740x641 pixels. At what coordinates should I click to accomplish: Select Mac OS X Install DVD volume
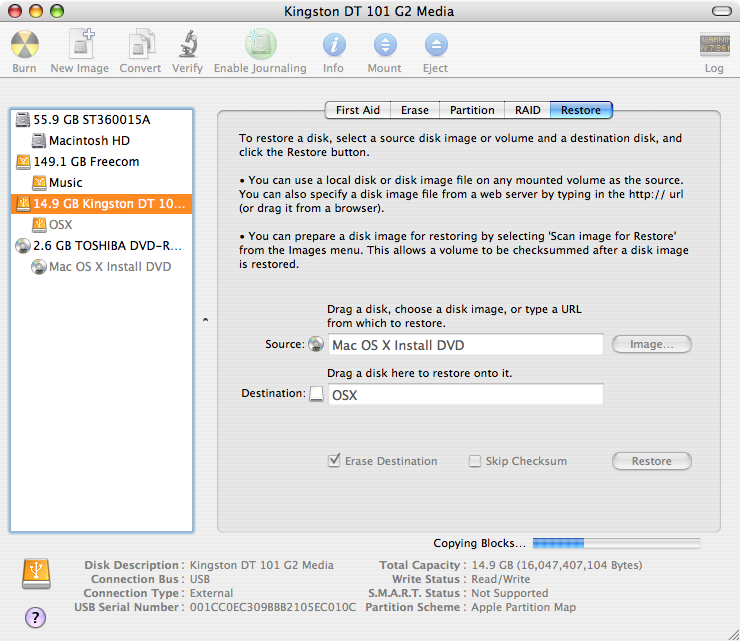click(x=101, y=267)
